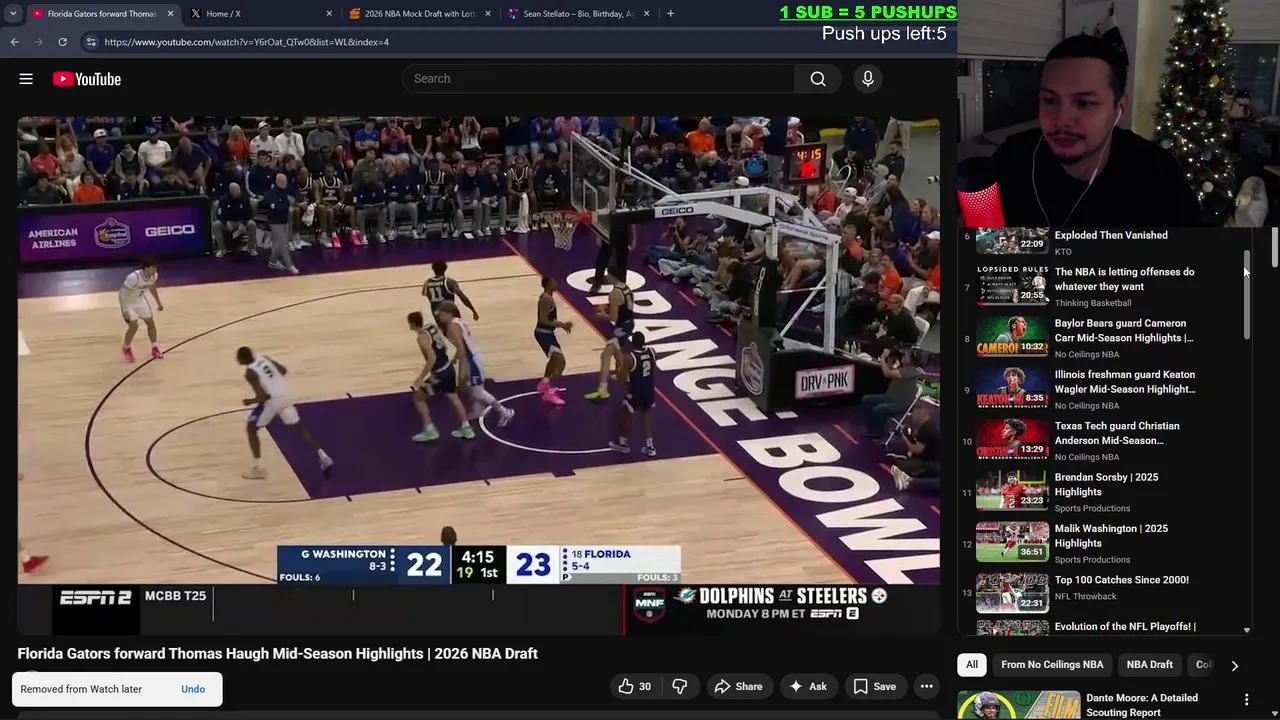Open the YouTube guide hamburger menu

point(26,79)
